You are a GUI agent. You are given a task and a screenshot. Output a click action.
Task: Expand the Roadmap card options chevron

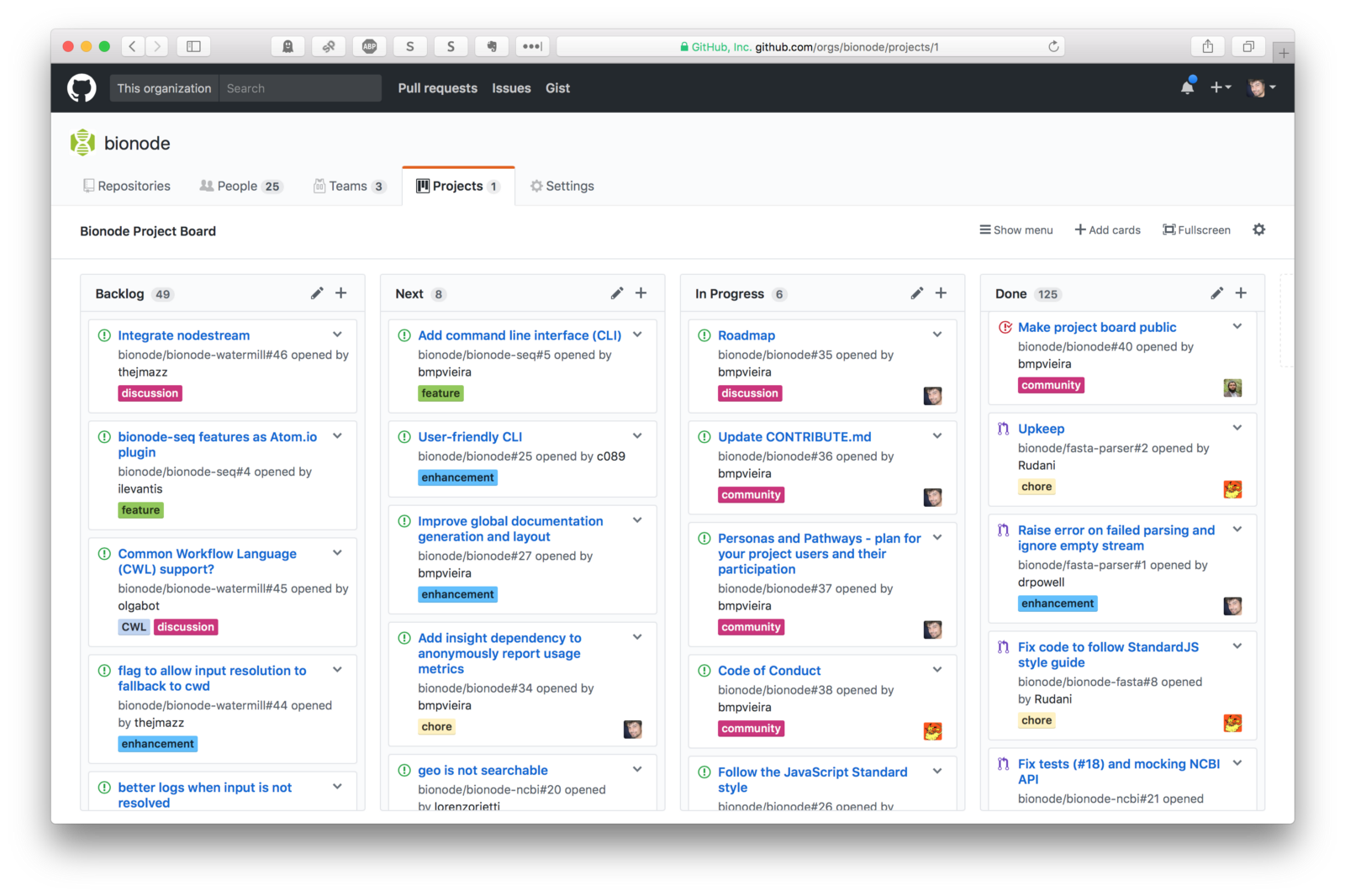936,334
